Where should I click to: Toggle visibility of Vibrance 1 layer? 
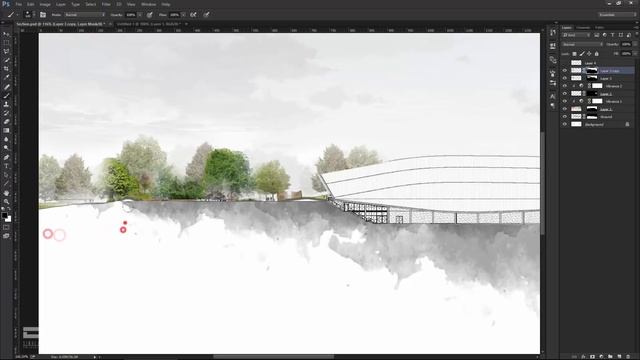click(x=564, y=101)
